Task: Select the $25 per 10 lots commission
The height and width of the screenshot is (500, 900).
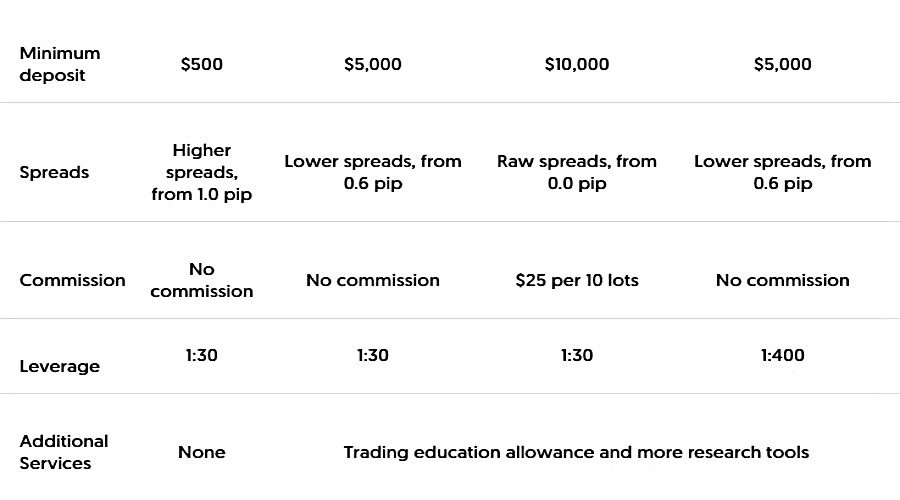Action: [x=577, y=280]
